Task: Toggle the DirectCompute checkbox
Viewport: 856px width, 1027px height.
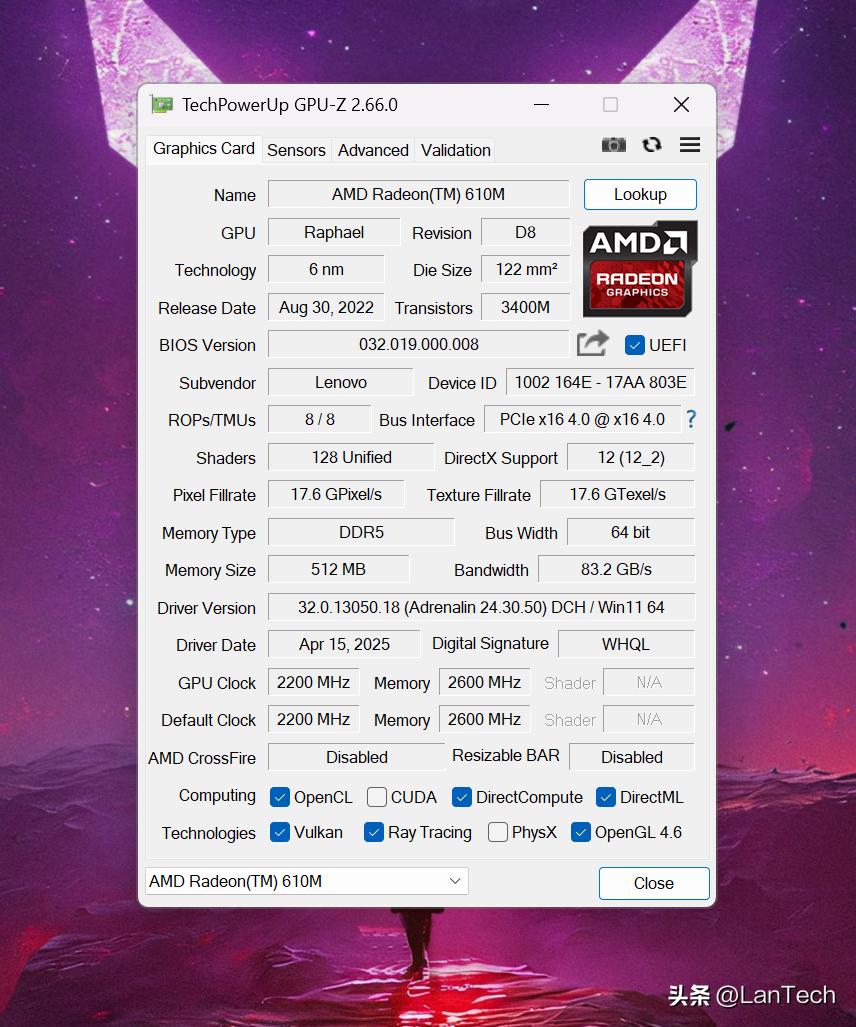Action: [x=462, y=797]
